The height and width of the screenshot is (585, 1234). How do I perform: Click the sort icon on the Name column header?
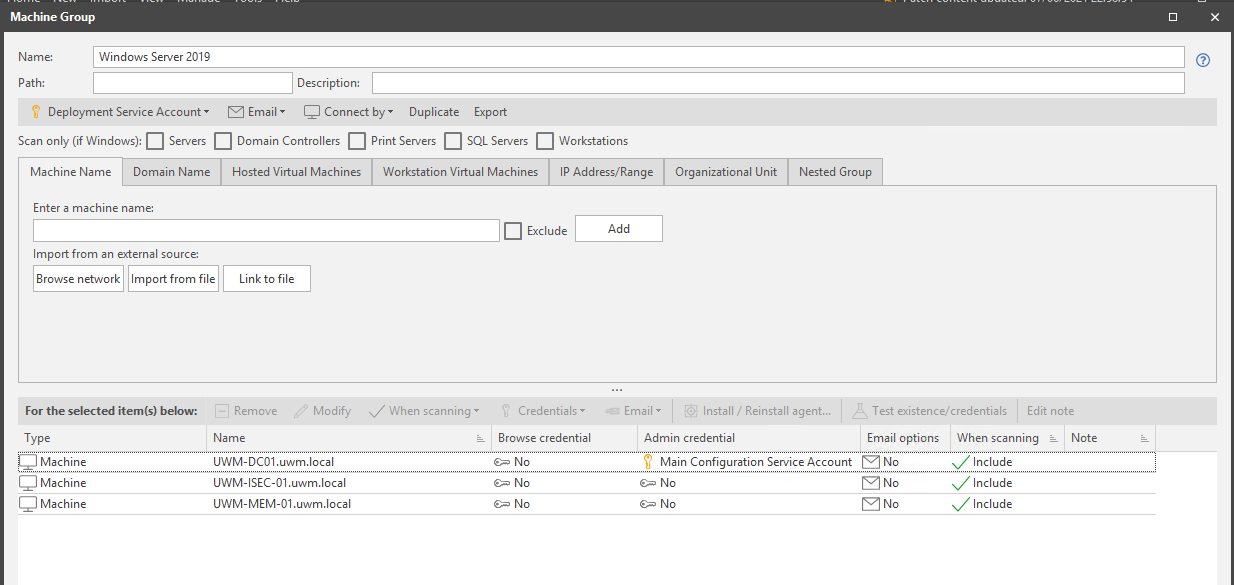point(480,437)
